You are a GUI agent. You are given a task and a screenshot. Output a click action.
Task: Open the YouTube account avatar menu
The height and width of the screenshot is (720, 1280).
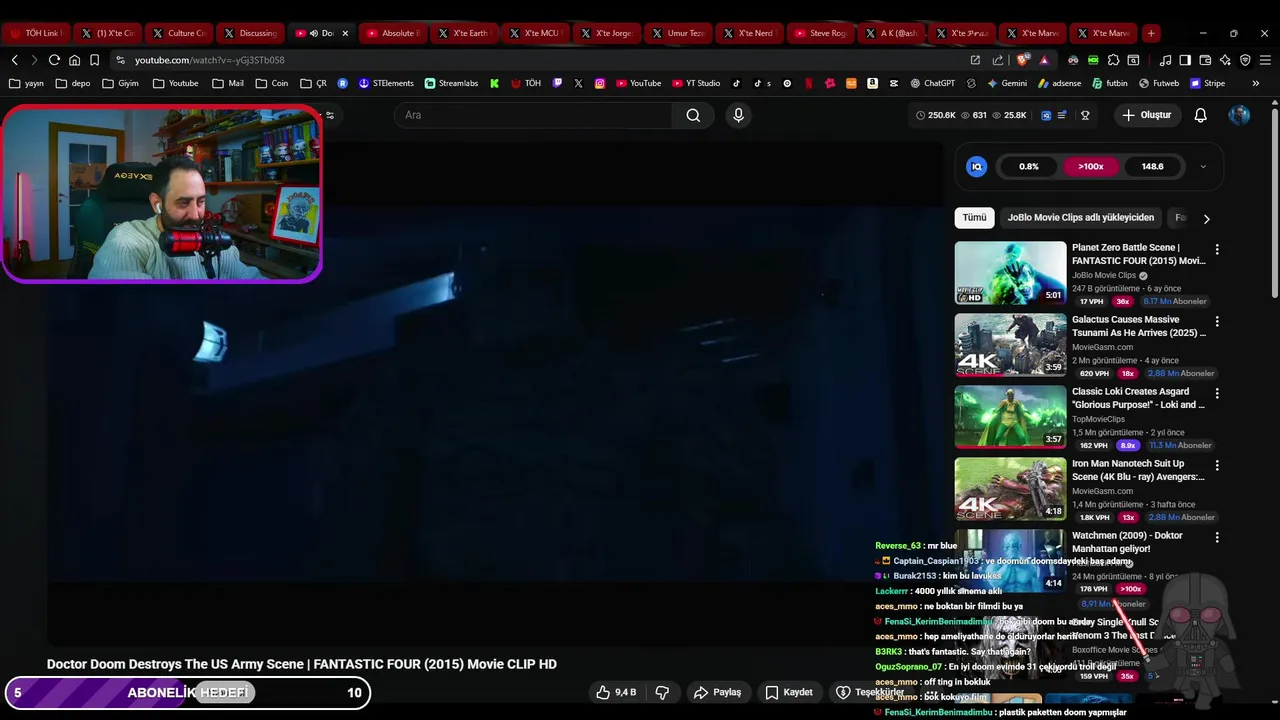click(x=1239, y=115)
